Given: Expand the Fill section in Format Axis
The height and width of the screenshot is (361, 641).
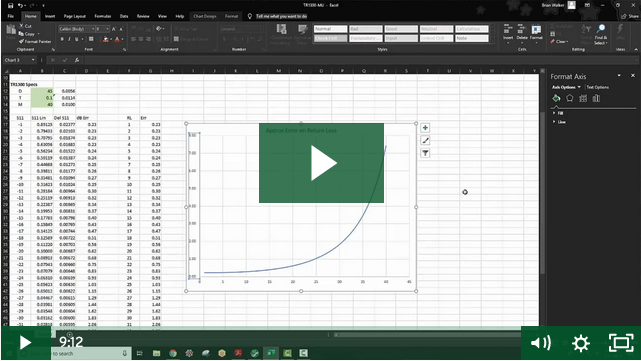Looking at the screenshot, I should [x=558, y=113].
